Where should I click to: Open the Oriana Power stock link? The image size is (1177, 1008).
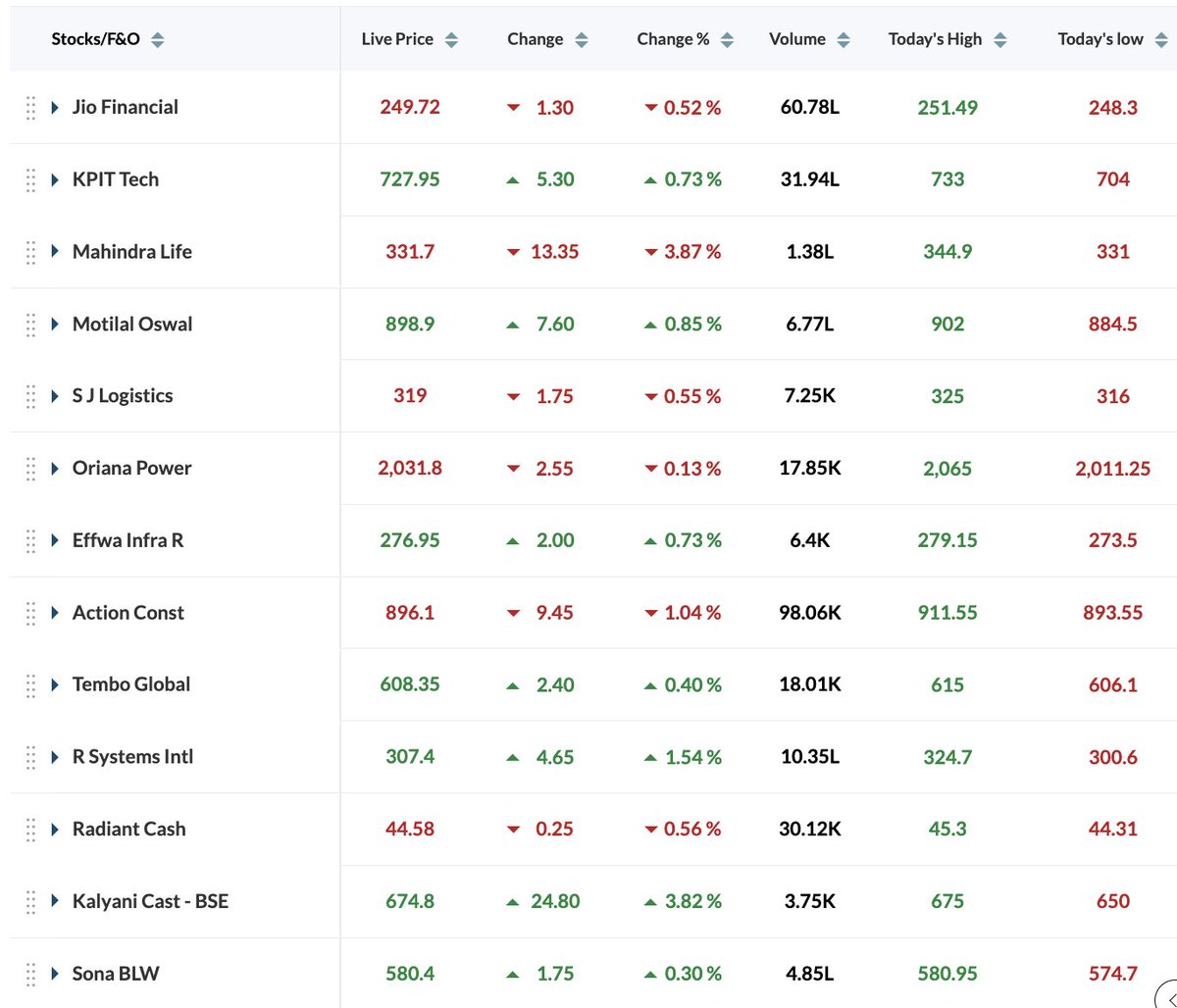[132, 469]
